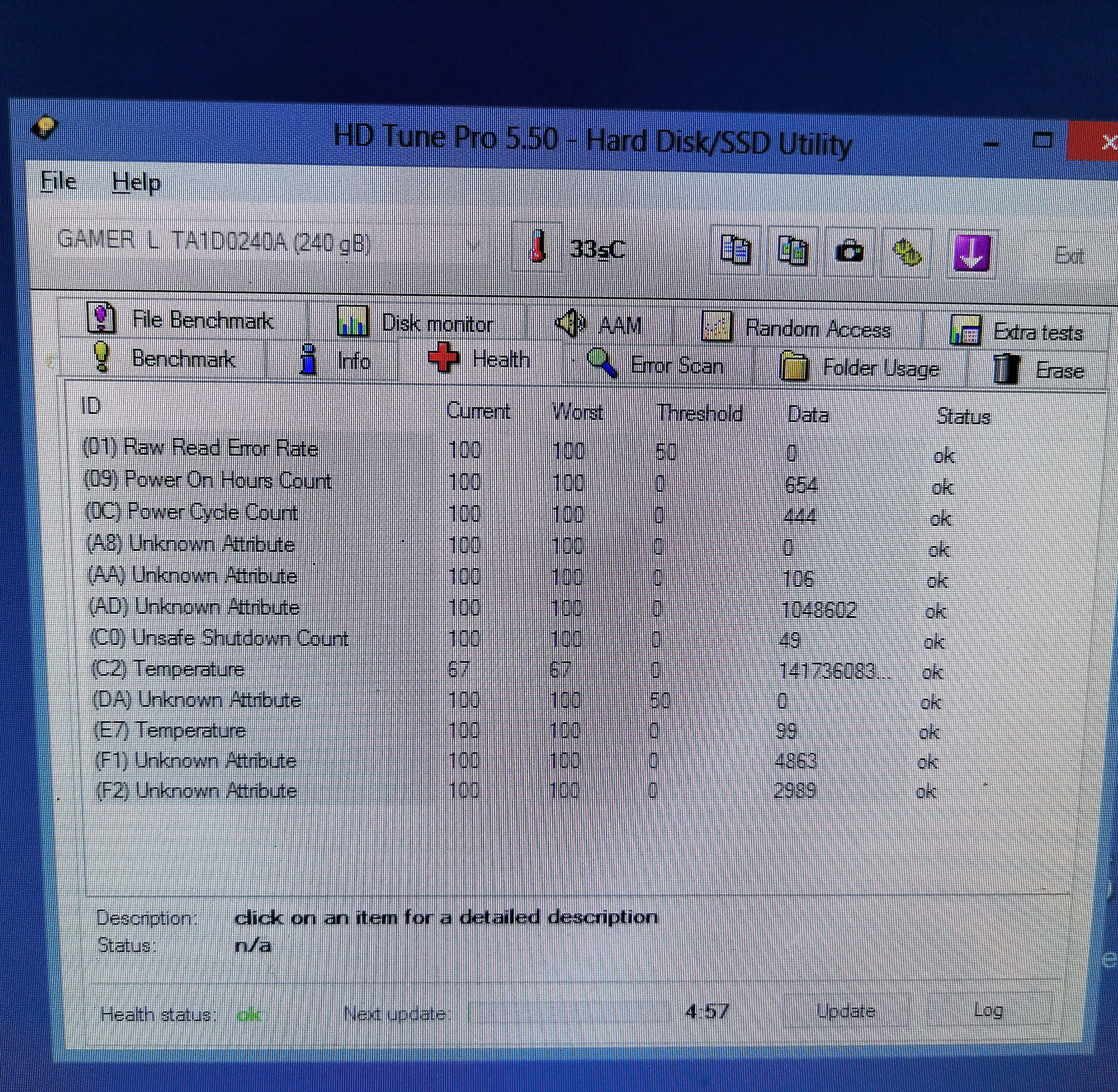1118x1092 pixels.
Task: Open the File menu
Action: pos(59,181)
